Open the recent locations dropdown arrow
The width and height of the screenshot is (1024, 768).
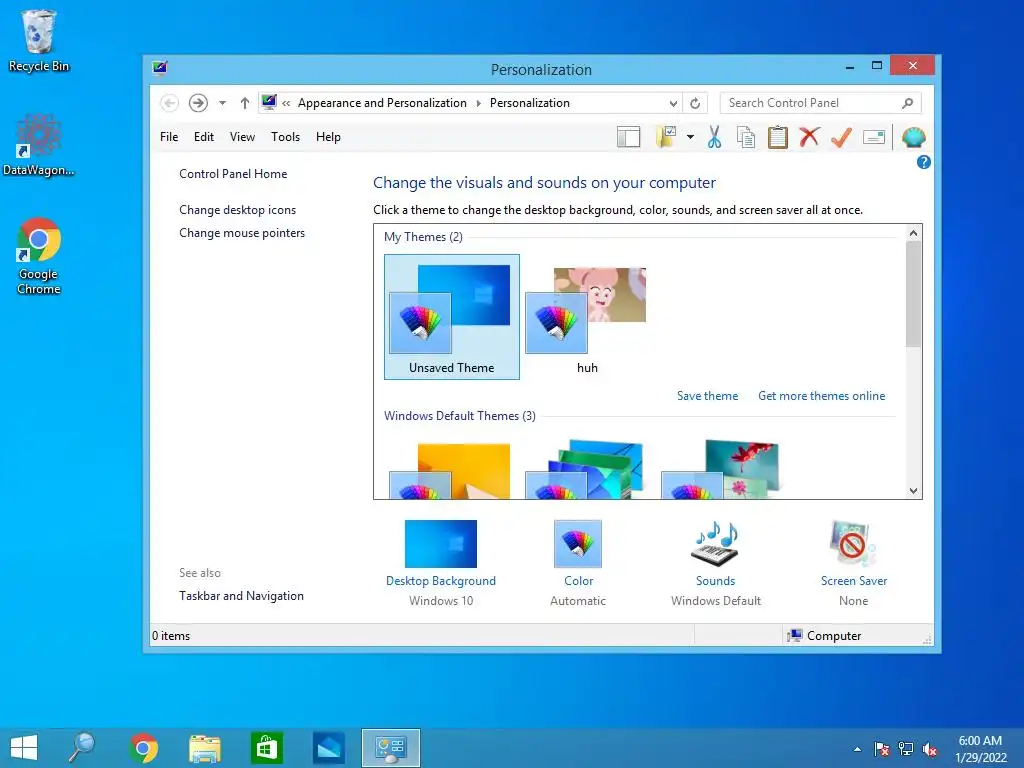222,103
